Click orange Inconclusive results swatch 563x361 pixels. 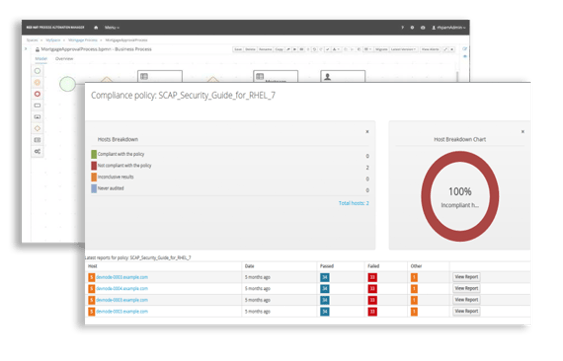pyautogui.click(x=94, y=177)
